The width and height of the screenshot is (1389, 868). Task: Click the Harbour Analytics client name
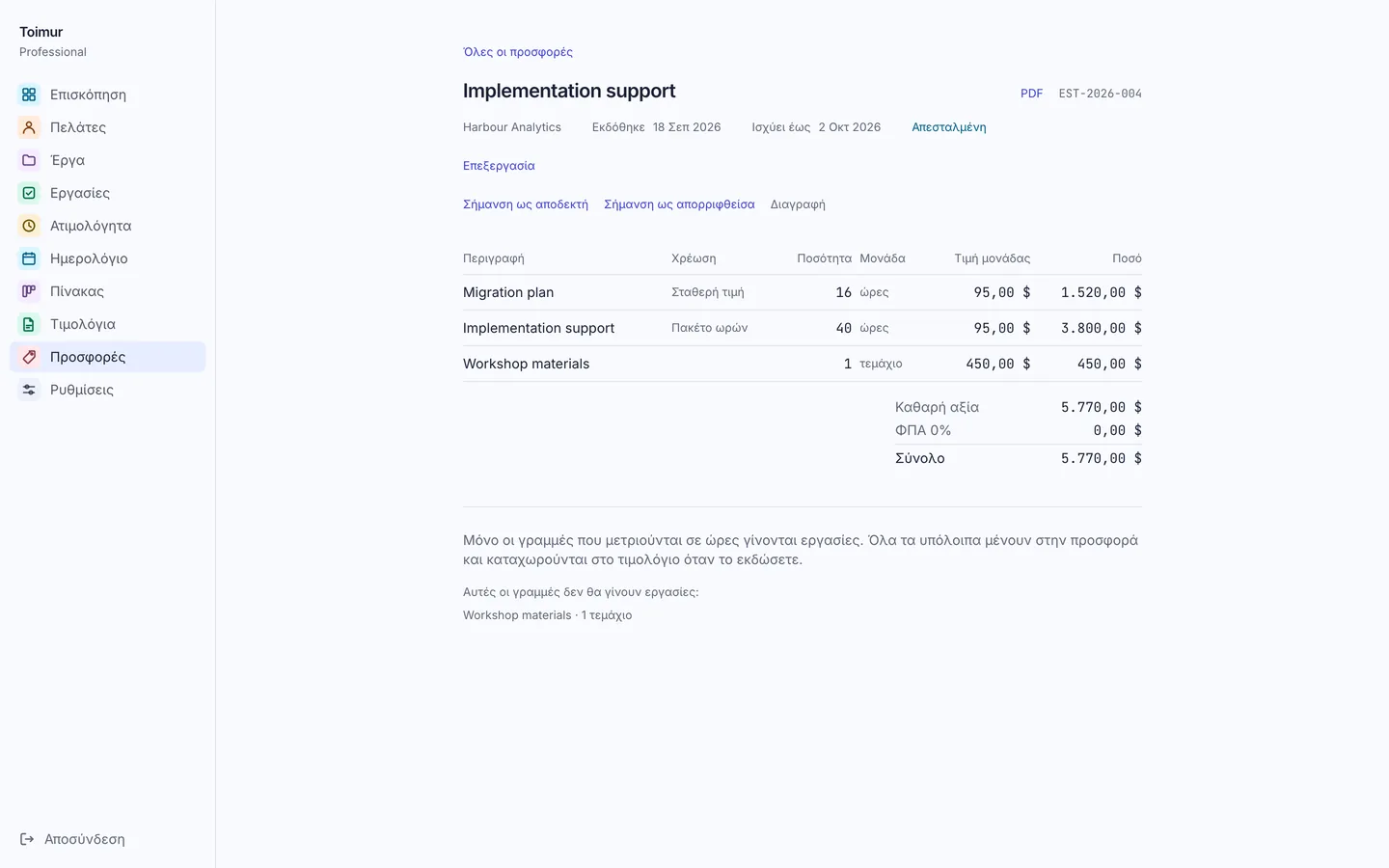pos(512,127)
